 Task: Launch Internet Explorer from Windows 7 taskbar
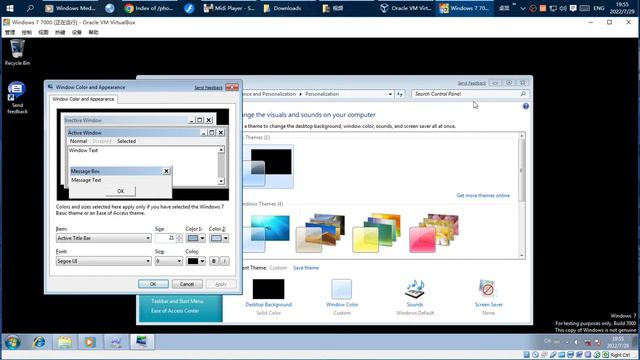click(x=39, y=342)
